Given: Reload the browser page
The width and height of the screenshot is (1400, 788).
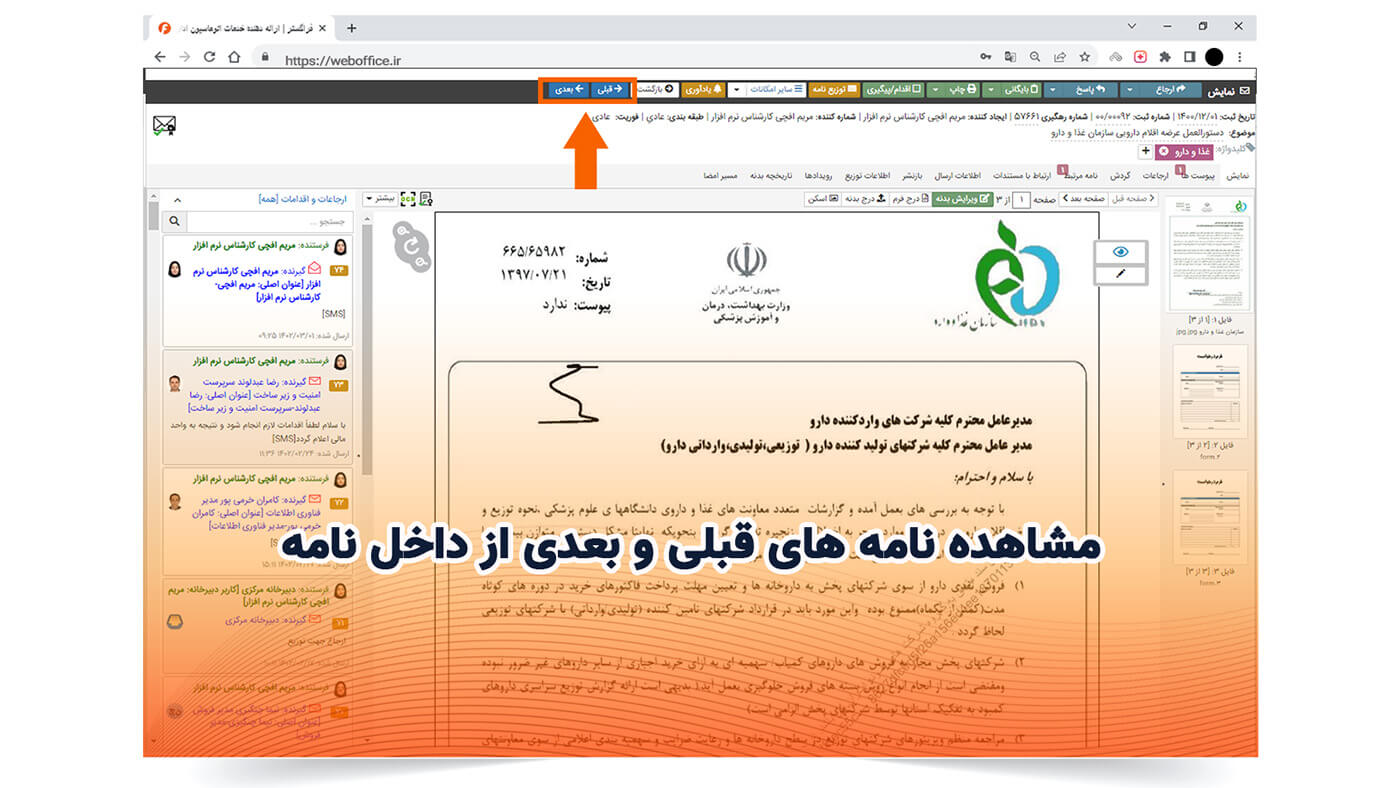Looking at the screenshot, I should click(209, 57).
